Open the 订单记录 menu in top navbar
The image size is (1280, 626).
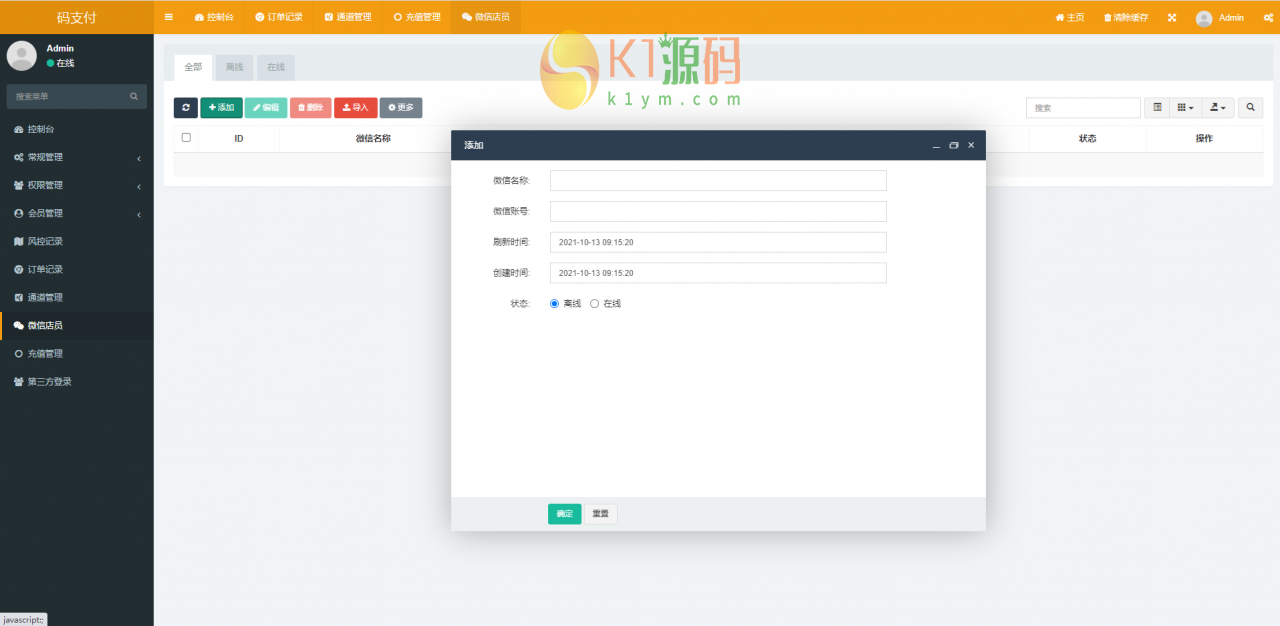click(x=279, y=16)
